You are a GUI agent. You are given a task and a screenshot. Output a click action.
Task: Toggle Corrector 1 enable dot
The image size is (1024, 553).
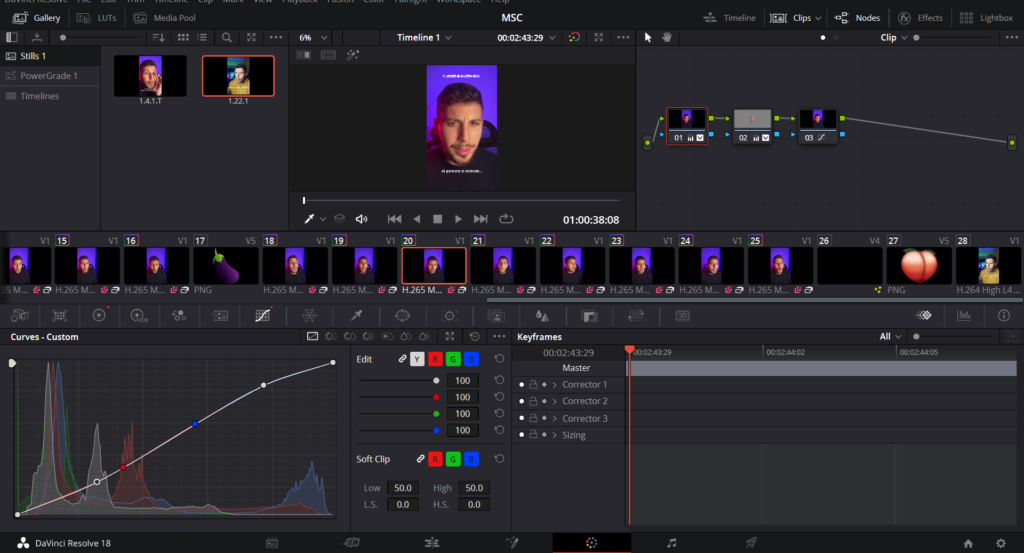click(x=521, y=385)
